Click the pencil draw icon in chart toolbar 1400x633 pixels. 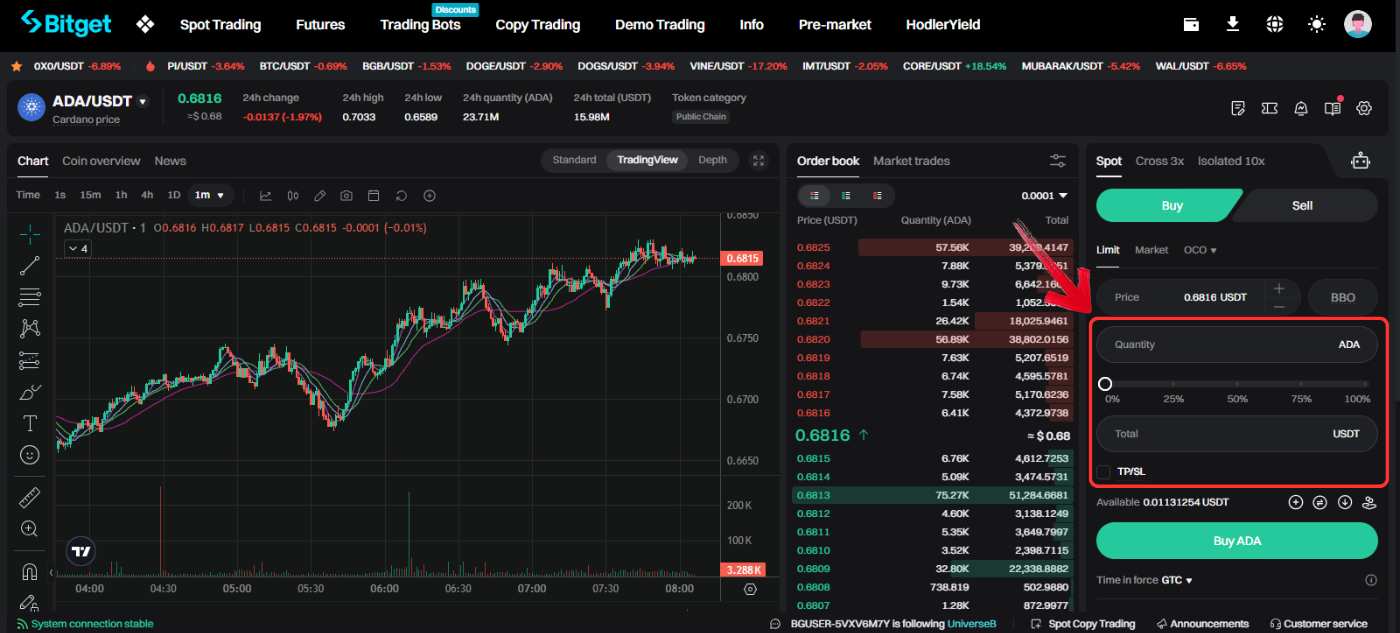(x=320, y=195)
